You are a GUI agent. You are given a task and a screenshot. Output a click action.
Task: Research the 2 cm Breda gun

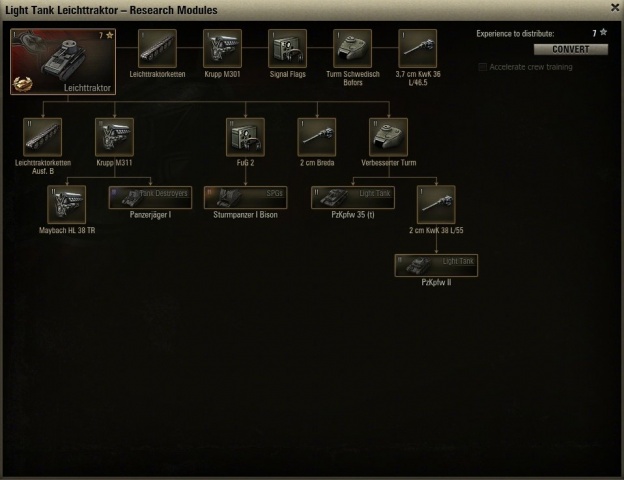317,137
